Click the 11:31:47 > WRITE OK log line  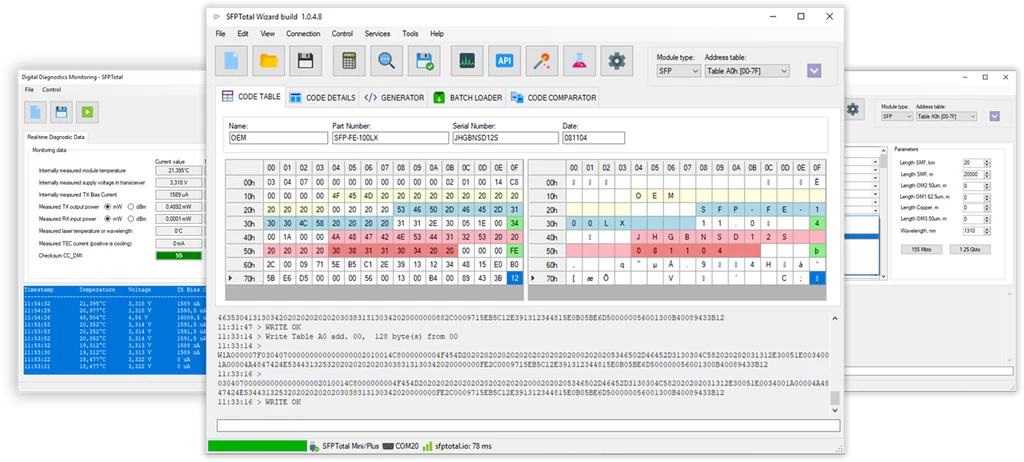(259, 327)
